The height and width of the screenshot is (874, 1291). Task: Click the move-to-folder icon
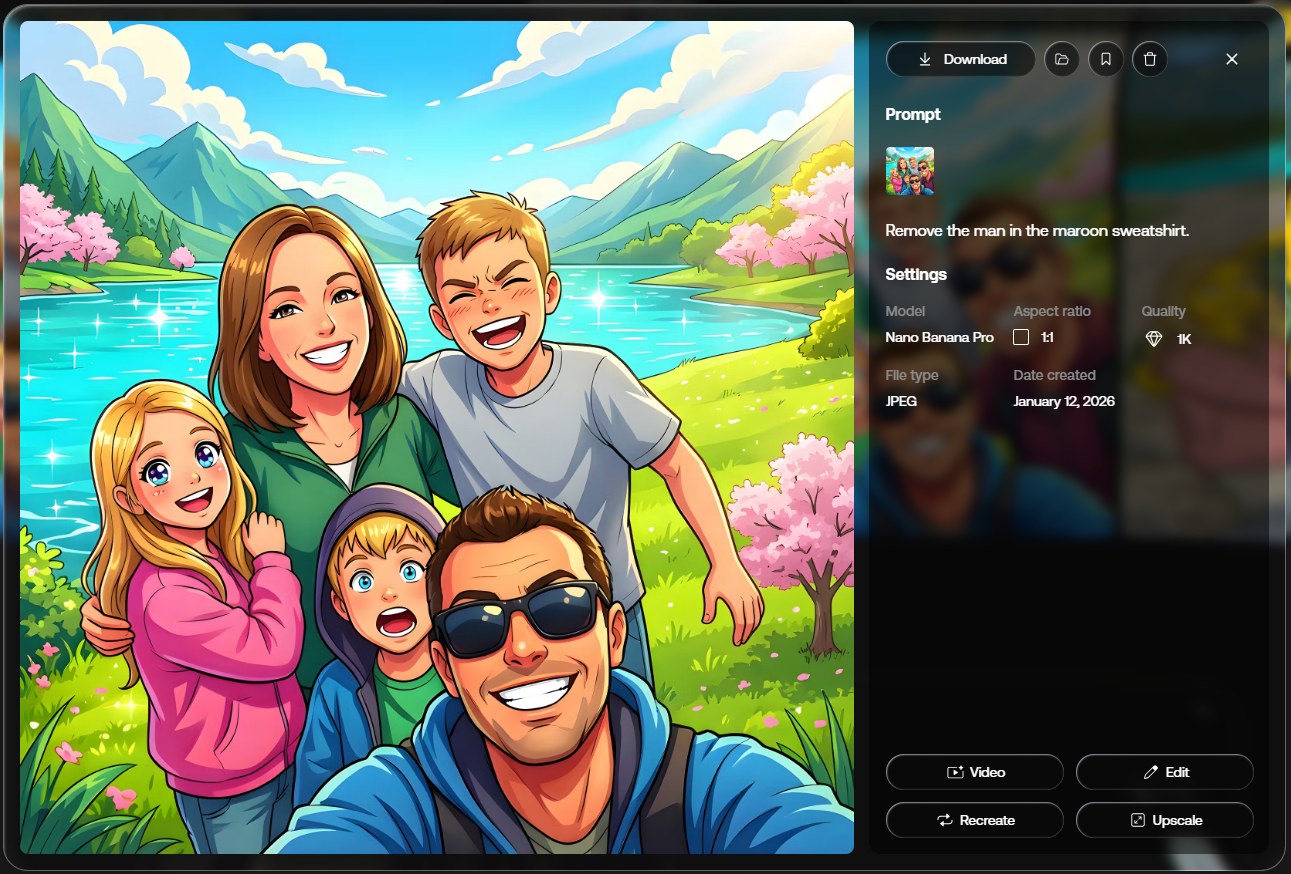tap(1062, 59)
